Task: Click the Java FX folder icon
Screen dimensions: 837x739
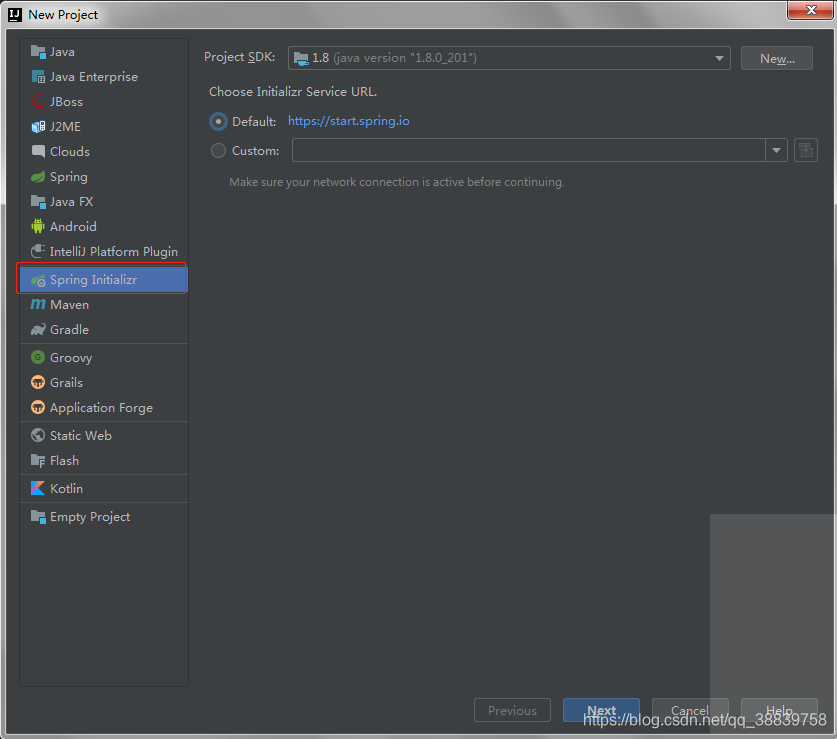Action: [38, 202]
